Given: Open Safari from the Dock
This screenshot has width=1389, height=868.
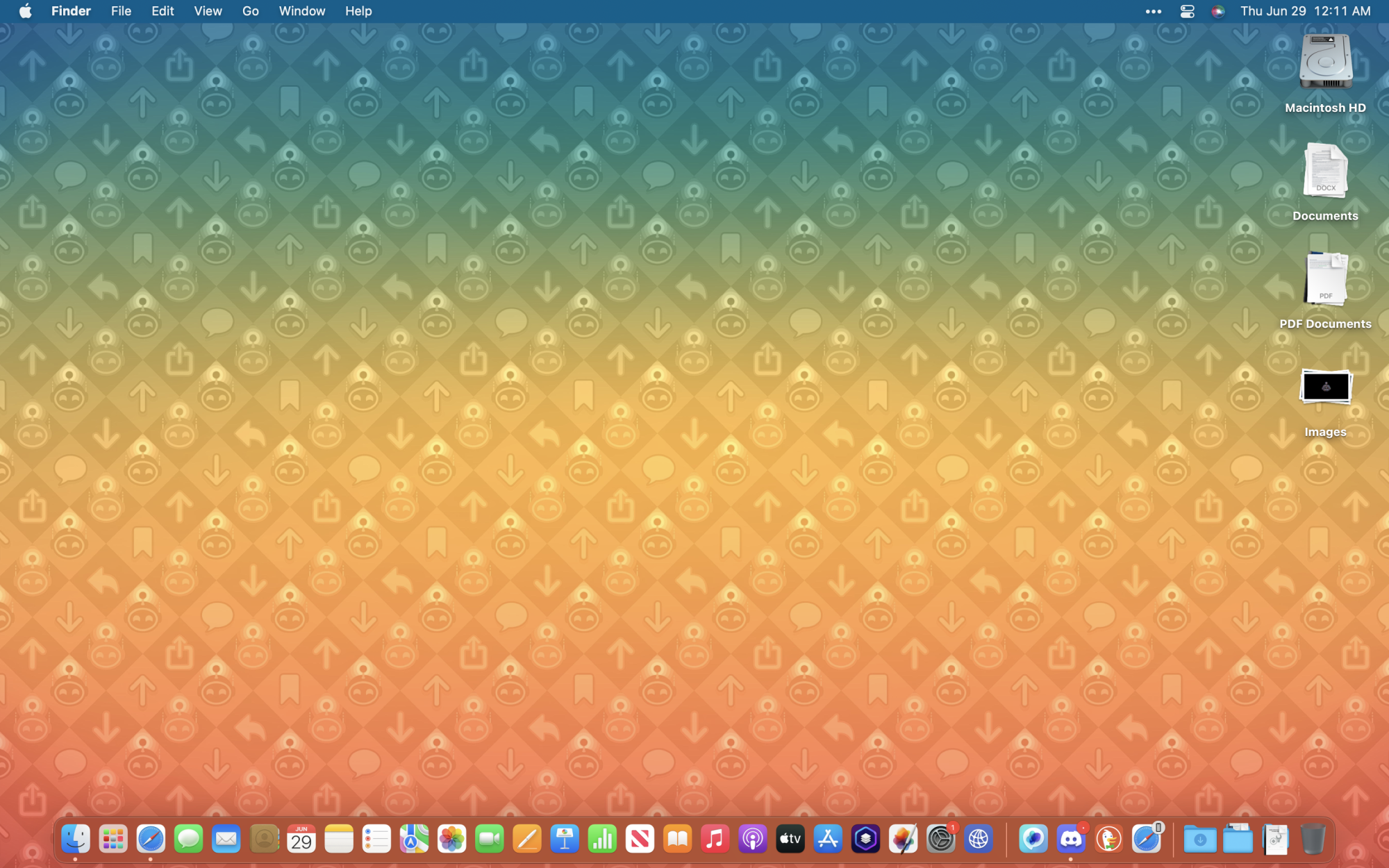Looking at the screenshot, I should coord(151,839).
